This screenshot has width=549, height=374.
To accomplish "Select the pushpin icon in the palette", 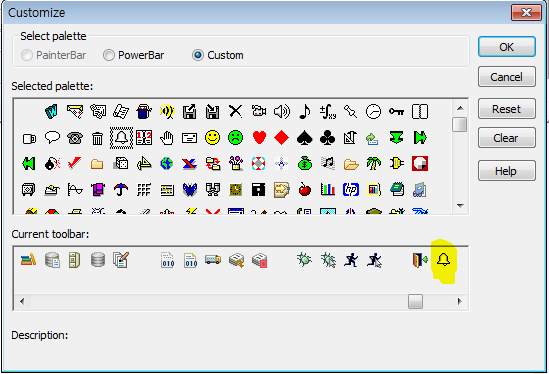I will click(x=350, y=112).
